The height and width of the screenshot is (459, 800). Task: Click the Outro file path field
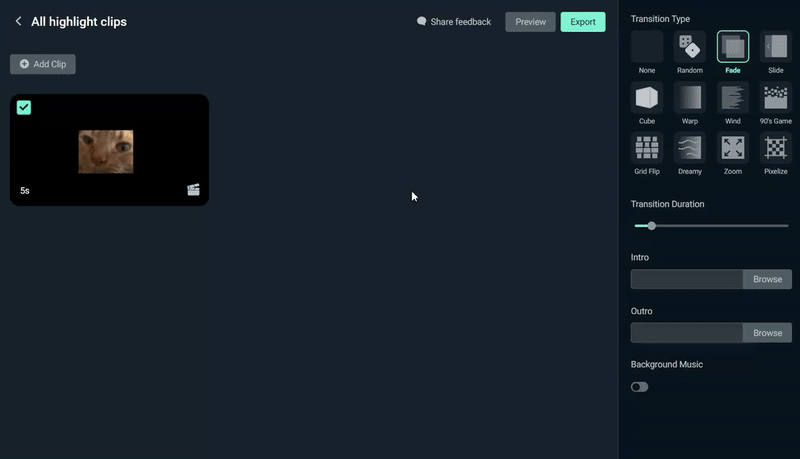[687, 333]
